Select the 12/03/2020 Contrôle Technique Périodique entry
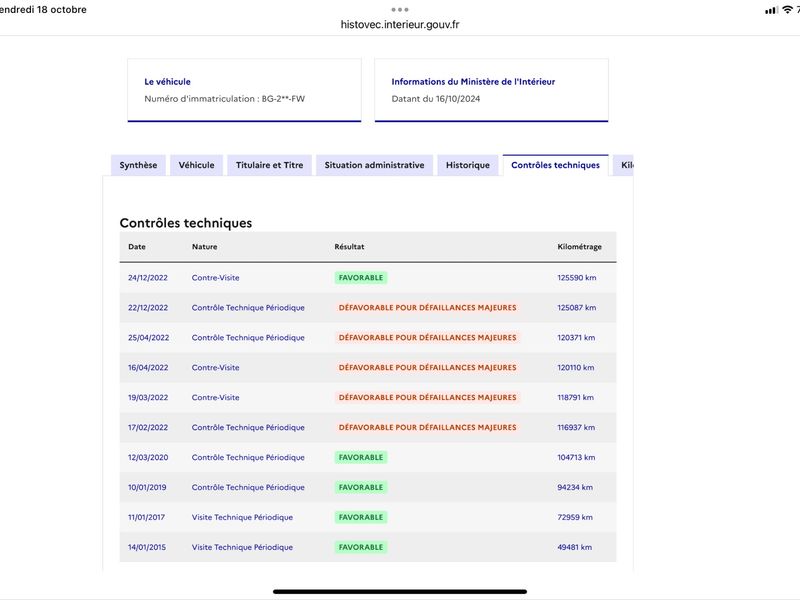The width and height of the screenshot is (800, 600). (x=368, y=457)
